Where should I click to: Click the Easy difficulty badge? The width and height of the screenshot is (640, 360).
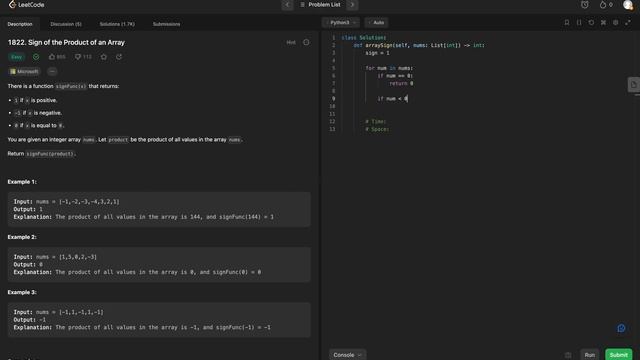pyautogui.click(x=16, y=57)
